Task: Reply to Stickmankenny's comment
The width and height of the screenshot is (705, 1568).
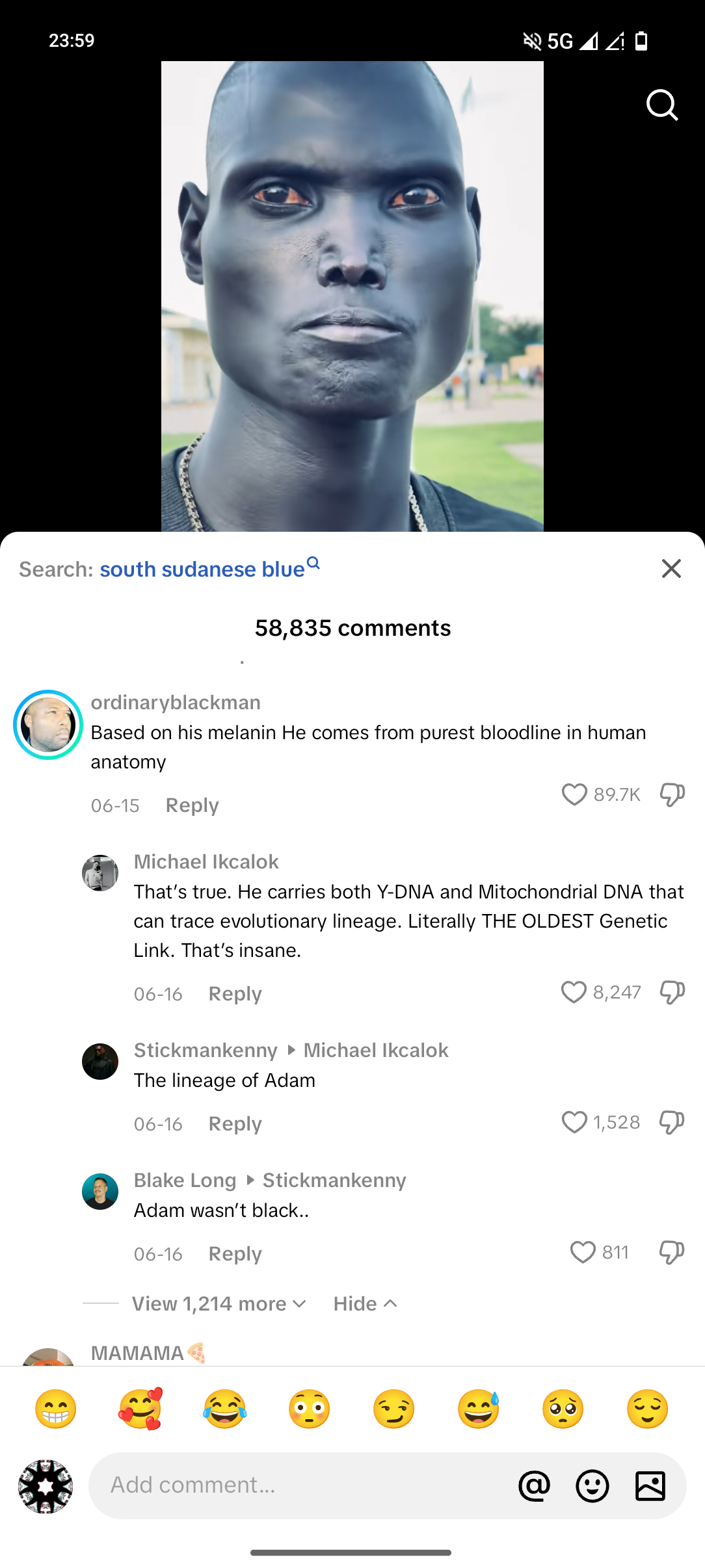Action: click(x=235, y=1124)
